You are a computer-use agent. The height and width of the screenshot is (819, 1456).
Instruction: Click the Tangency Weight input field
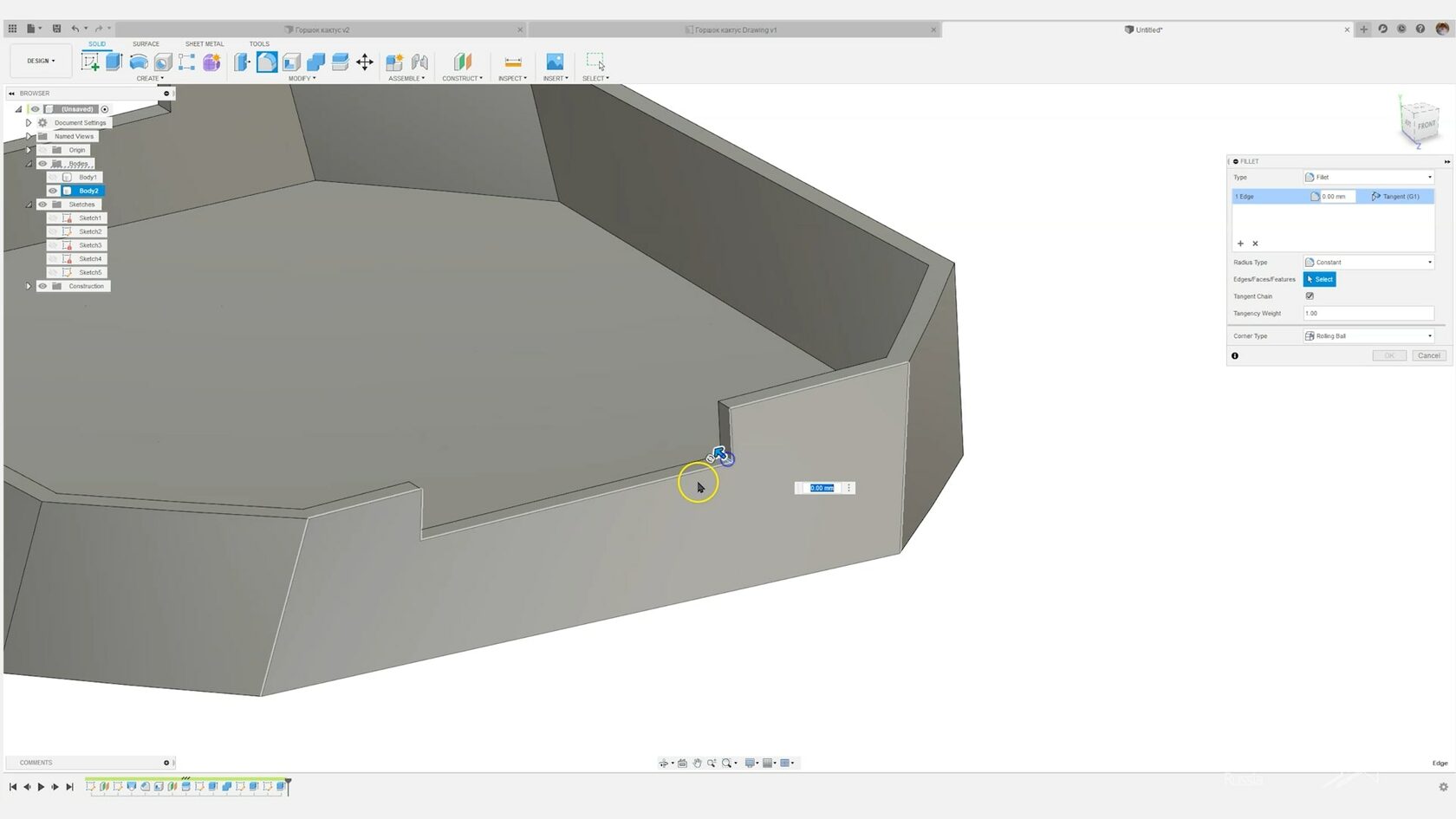point(1368,313)
